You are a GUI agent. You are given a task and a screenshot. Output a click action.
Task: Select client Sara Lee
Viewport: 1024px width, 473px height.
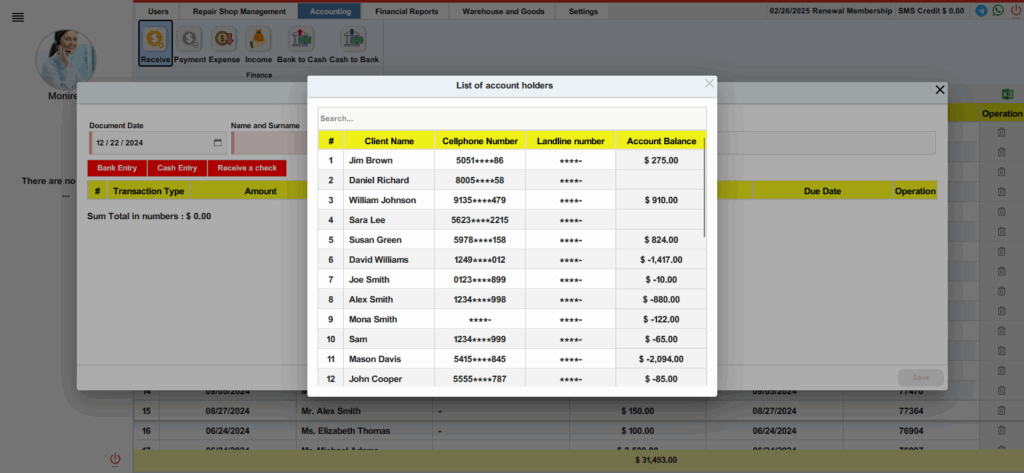[x=367, y=220]
